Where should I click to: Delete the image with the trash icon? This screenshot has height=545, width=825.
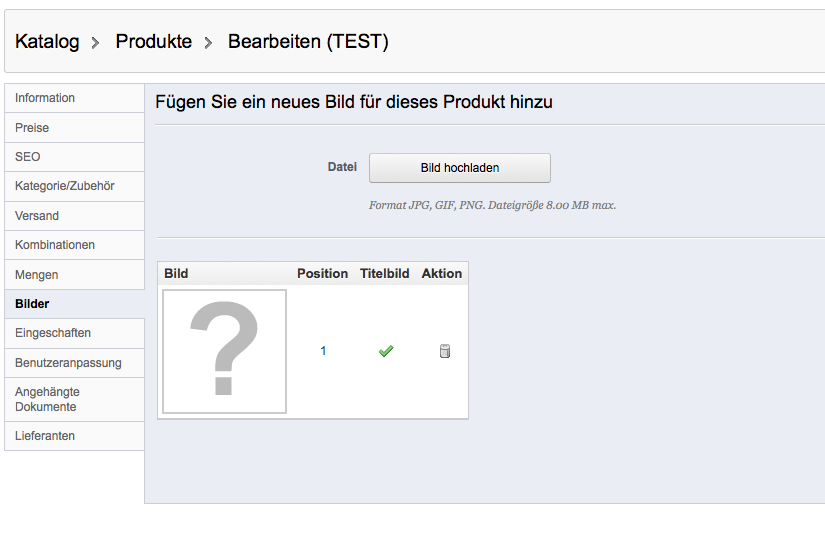(x=445, y=351)
